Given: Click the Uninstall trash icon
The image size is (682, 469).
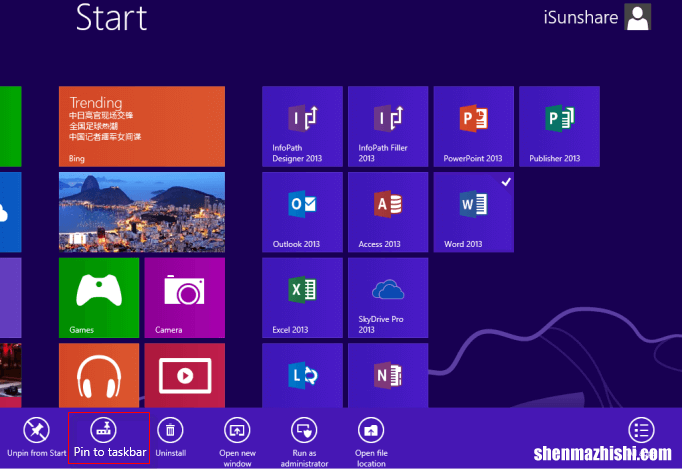Looking at the screenshot, I should point(170,430).
